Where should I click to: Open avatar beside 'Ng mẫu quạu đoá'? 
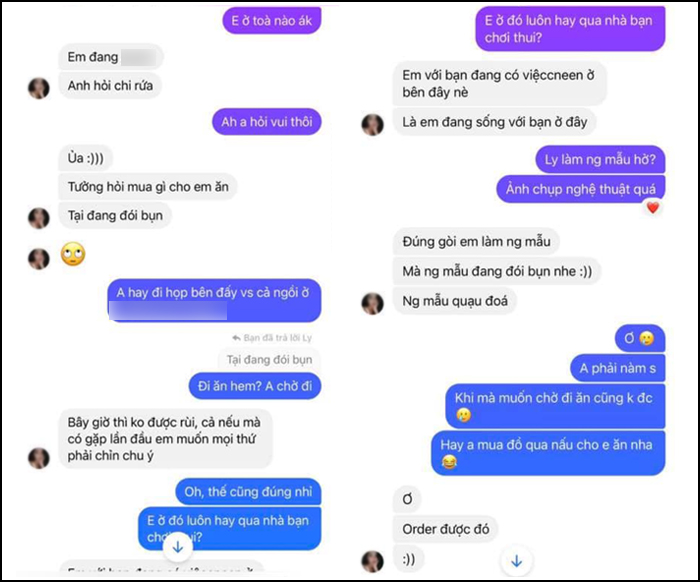372,303
